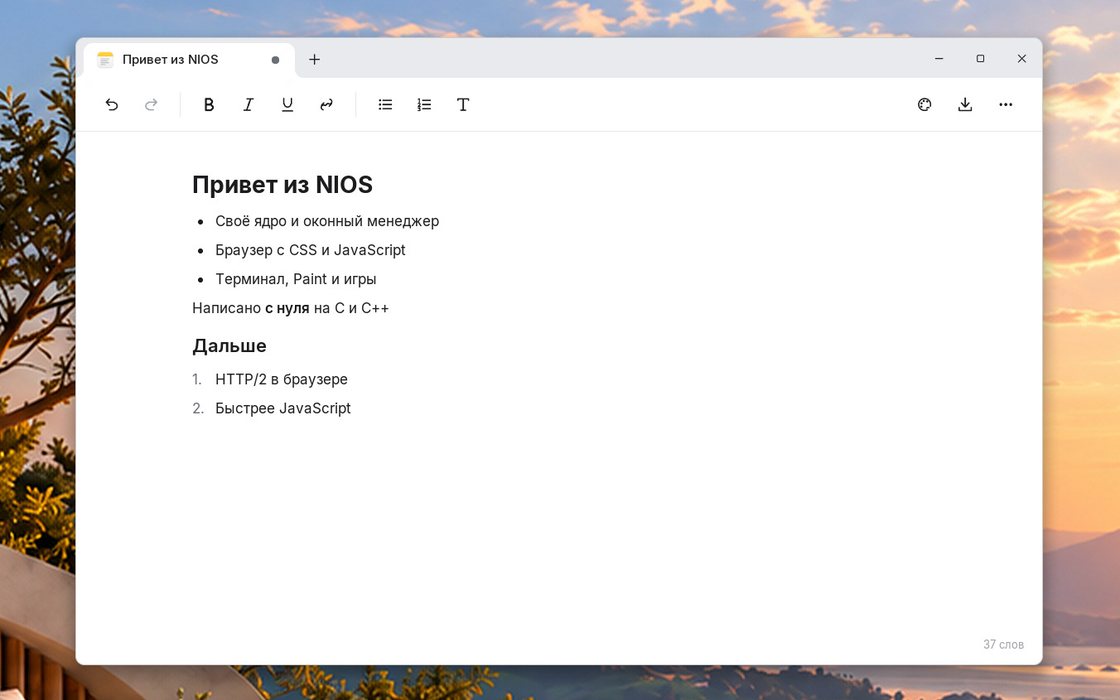The image size is (1120, 700).
Task: Insert a hyperlink via link icon
Action: [326, 105]
